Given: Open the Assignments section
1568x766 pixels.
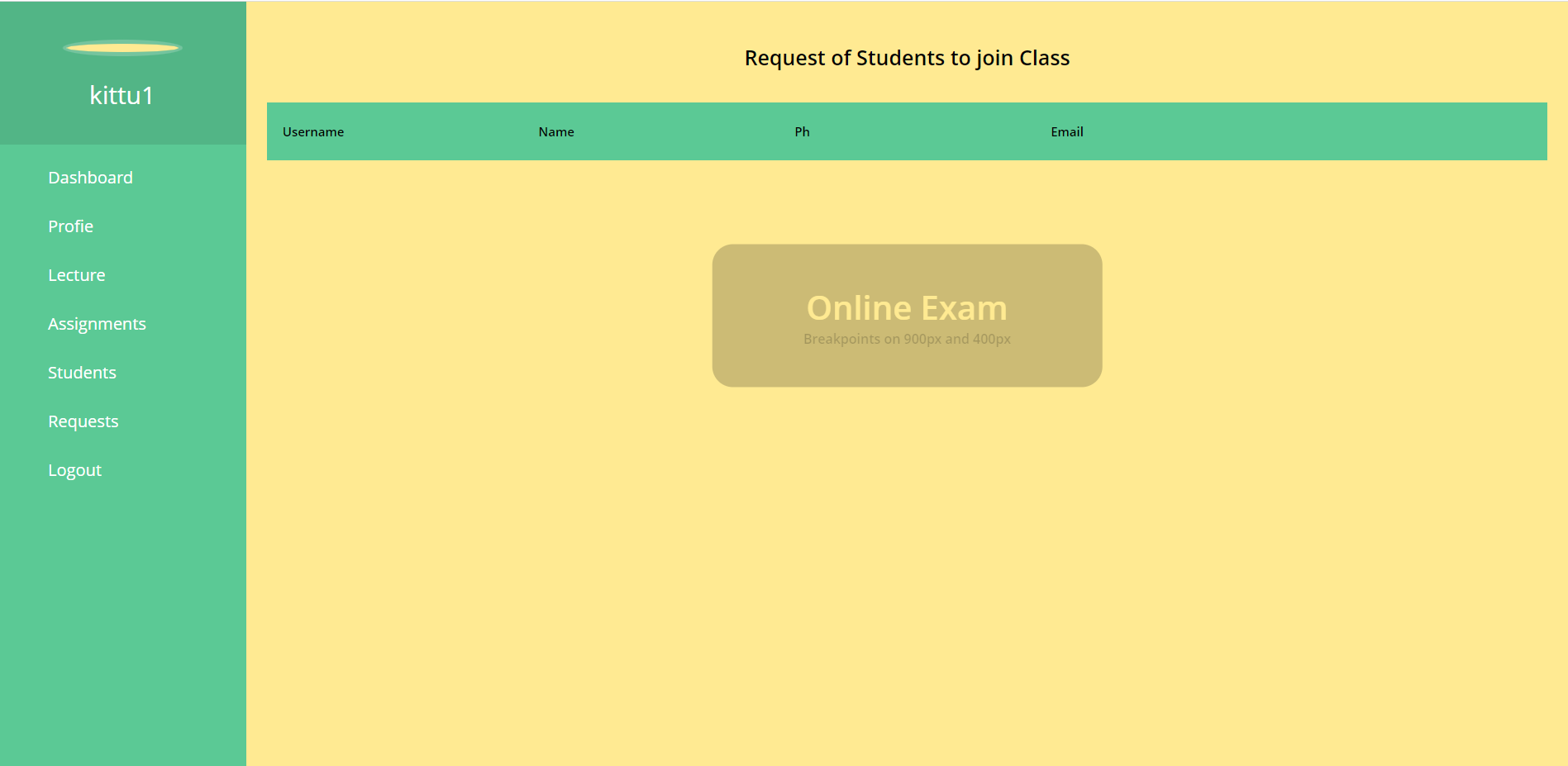Looking at the screenshot, I should [x=97, y=323].
